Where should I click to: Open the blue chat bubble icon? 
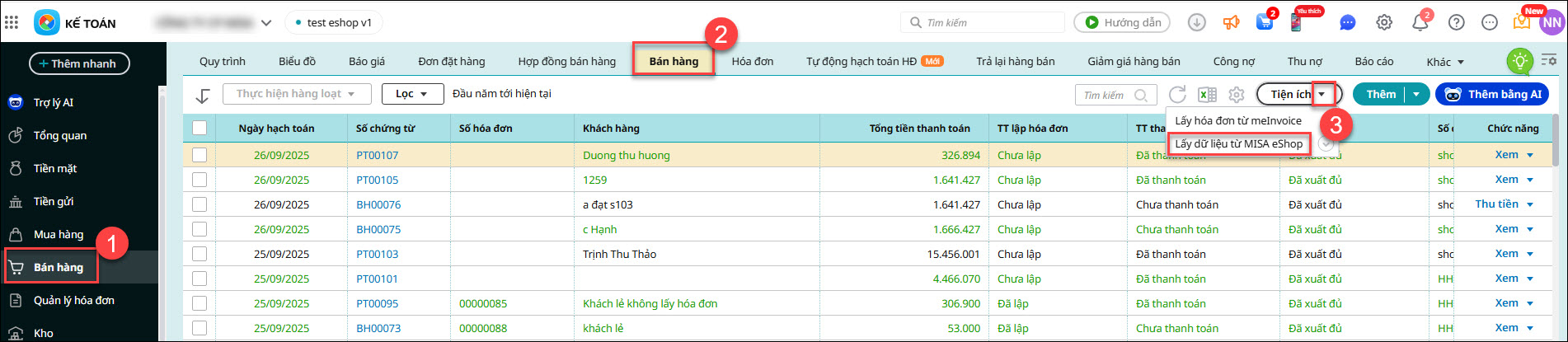pos(1347,23)
